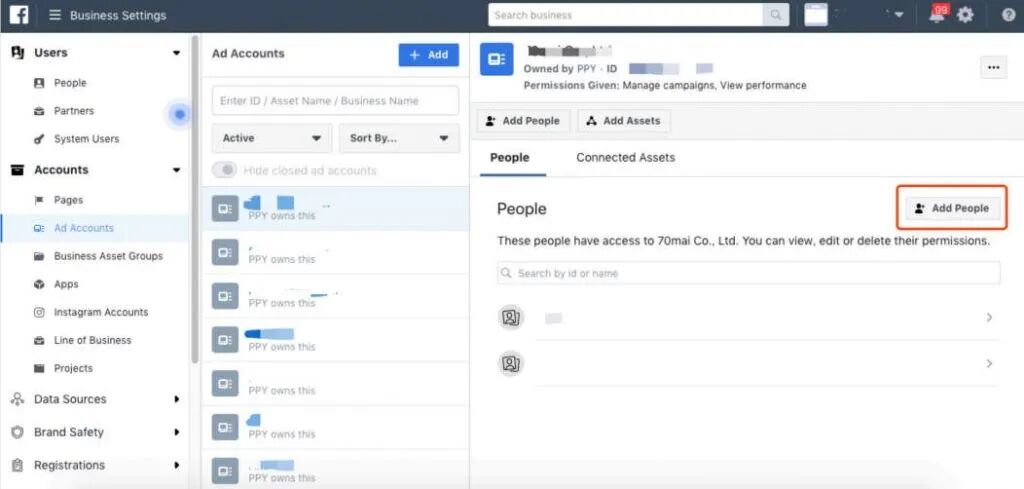
Task: Select Ad Accounts in the sidebar
Action: (84, 228)
